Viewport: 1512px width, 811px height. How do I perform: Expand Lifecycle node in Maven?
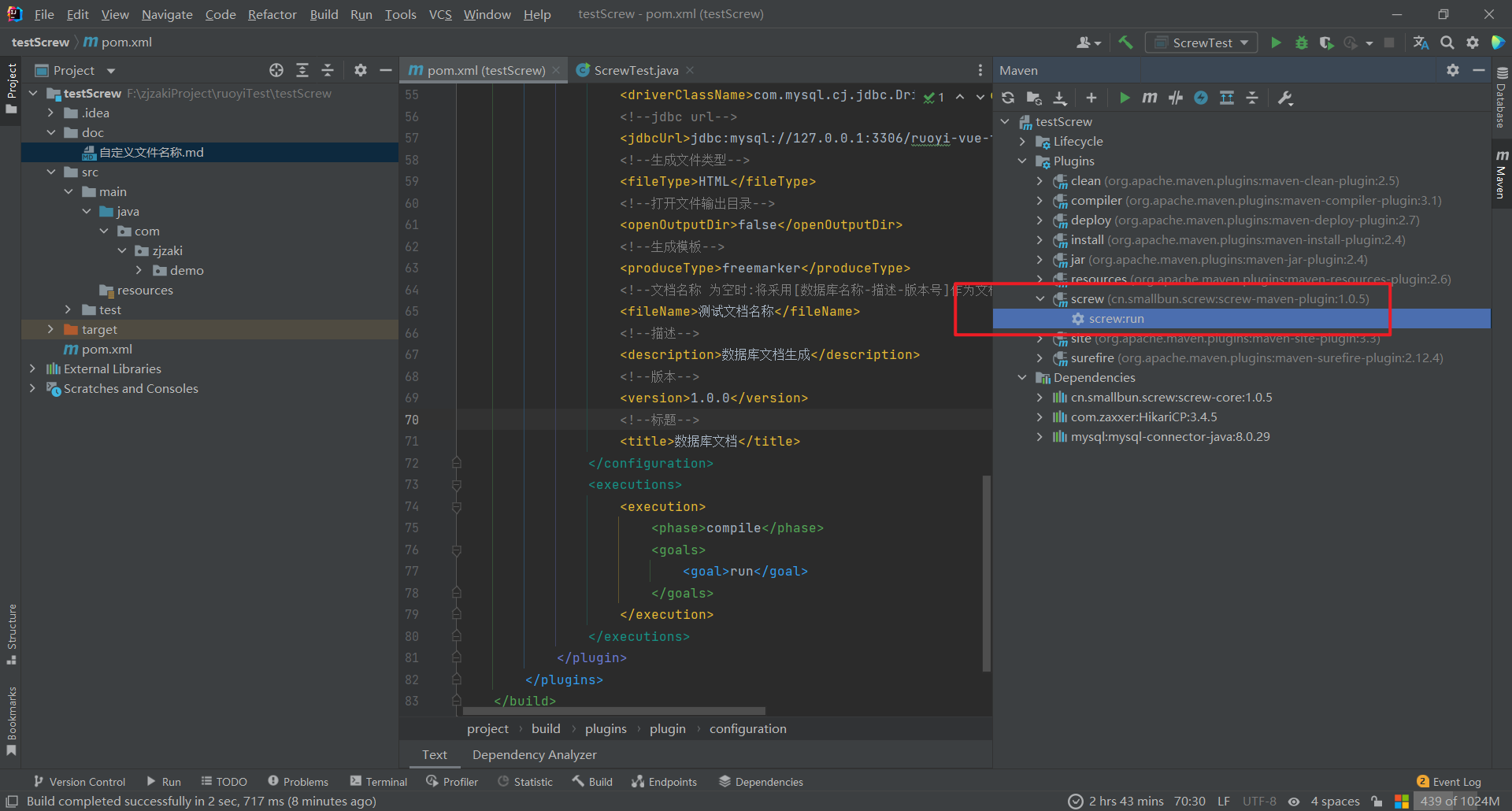(1022, 141)
